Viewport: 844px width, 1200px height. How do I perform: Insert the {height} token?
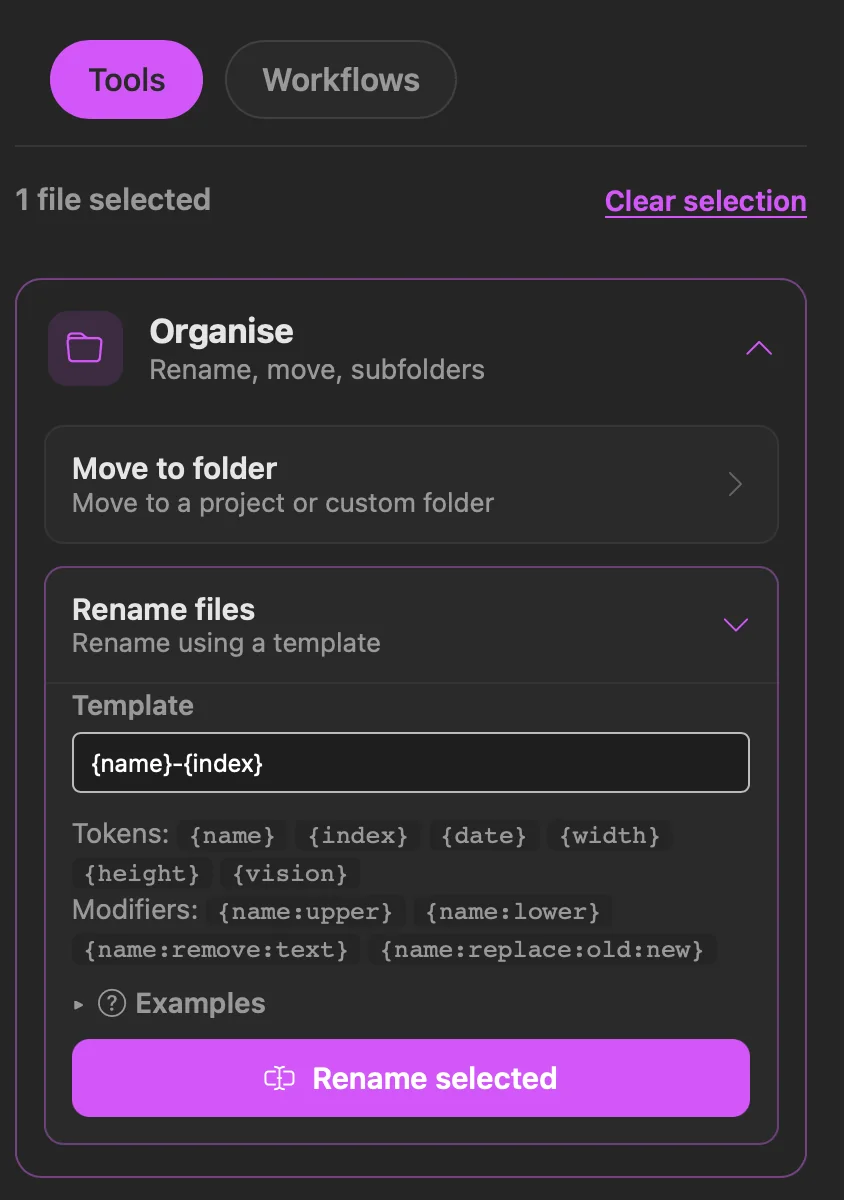(x=142, y=874)
